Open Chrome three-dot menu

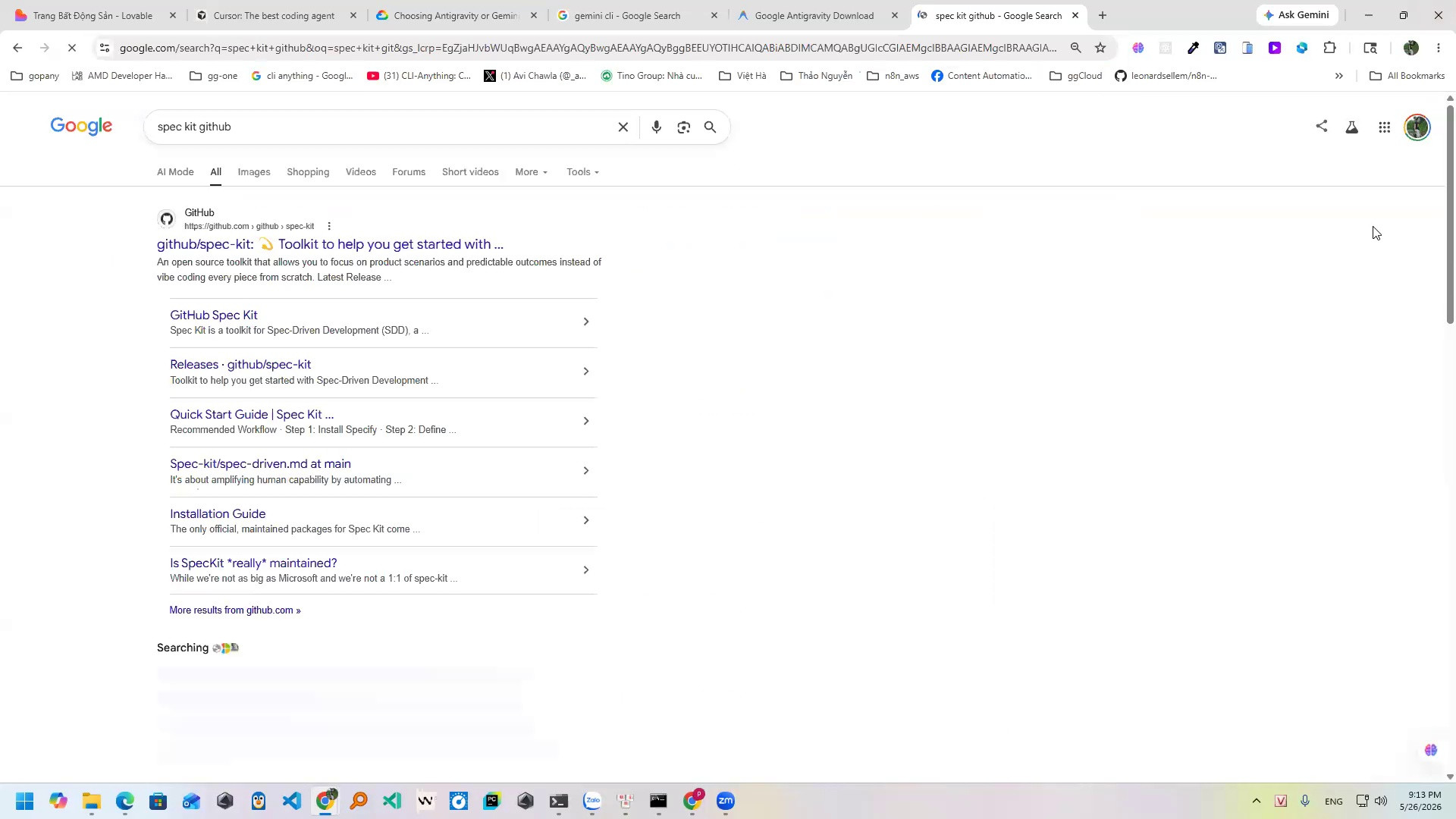1439,48
